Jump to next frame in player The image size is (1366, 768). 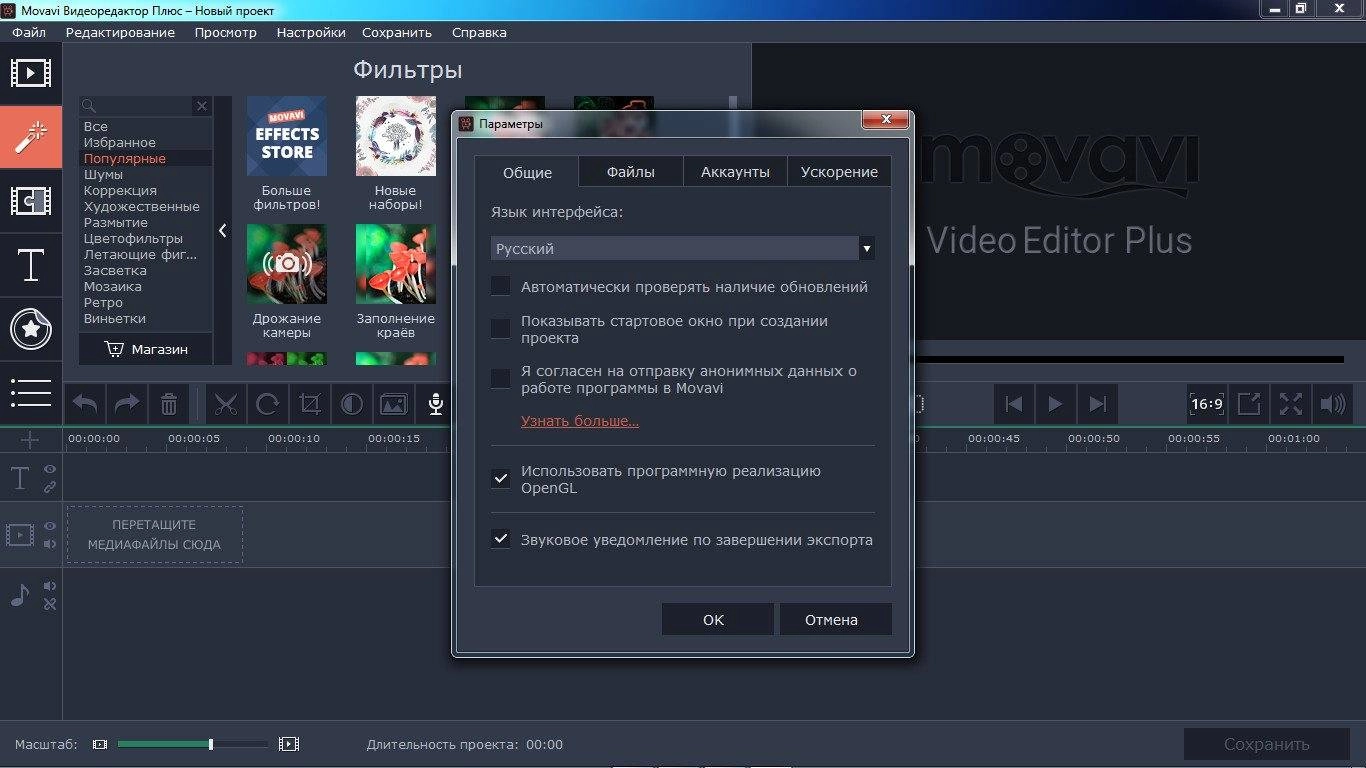[1098, 404]
